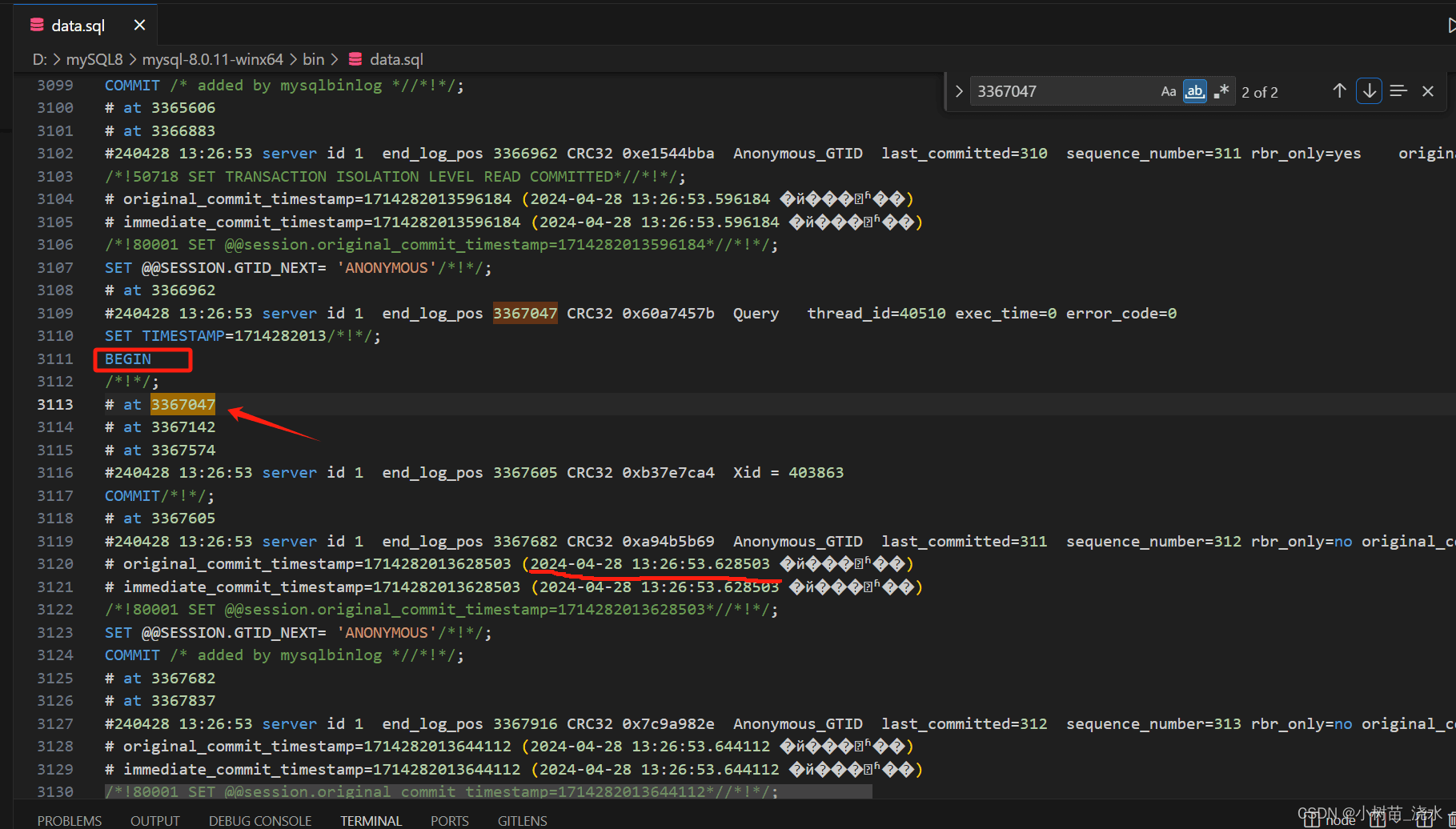Toggle Match Whole Word in find widget
The image size is (1456, 829).
pos(1194,91)
